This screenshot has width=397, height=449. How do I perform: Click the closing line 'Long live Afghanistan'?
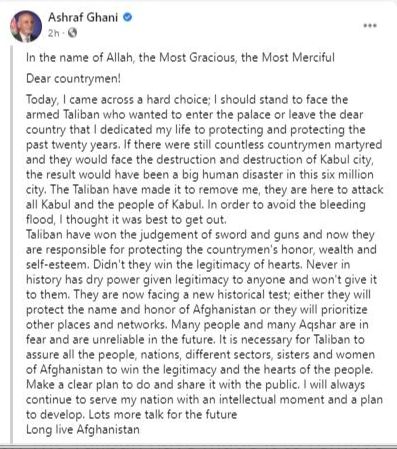pos(83,429)
